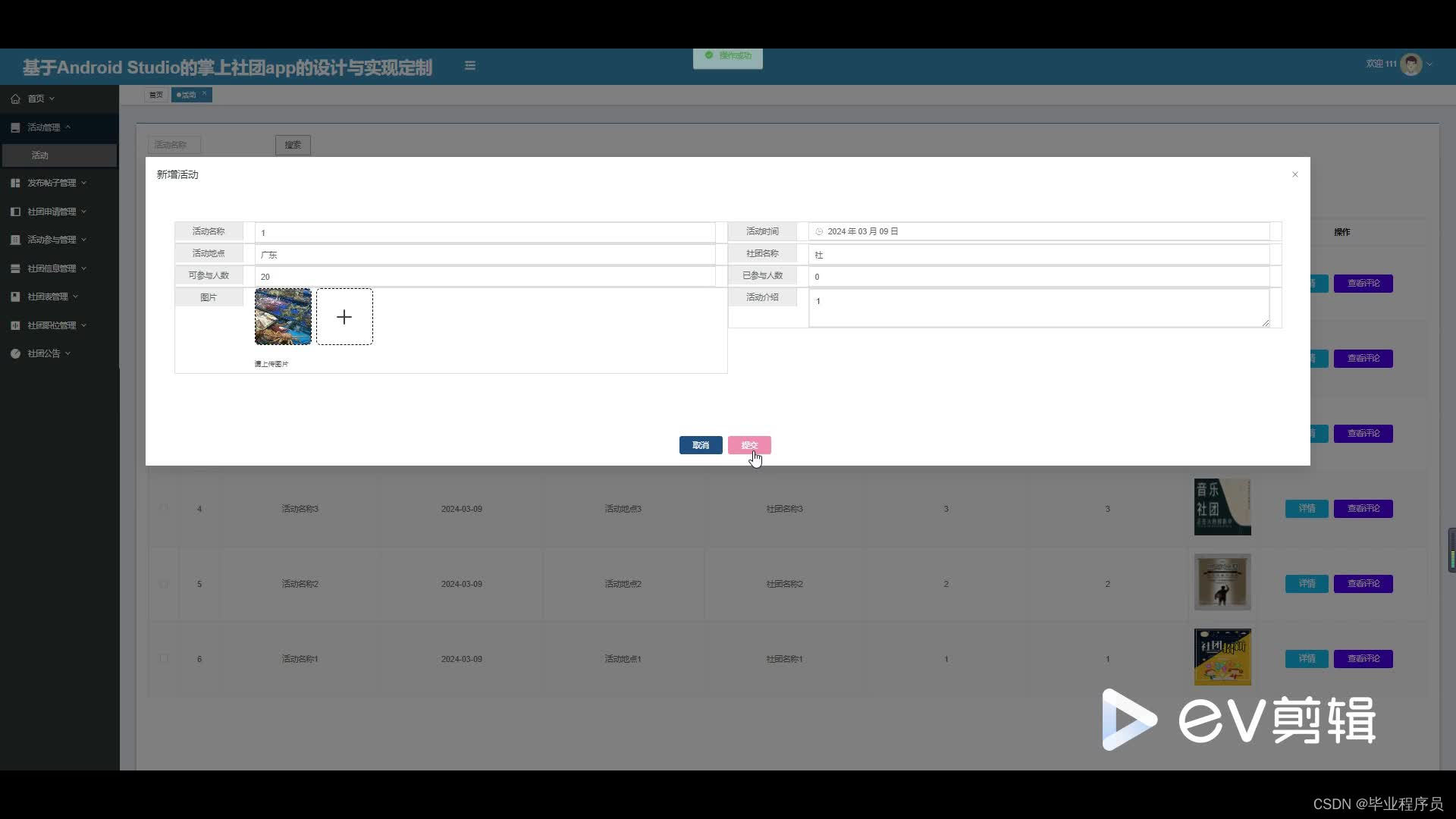The height and width of the screenshot is (819, 1456).
Task: Click the plus icon to upload image
Action: [344, 317]
